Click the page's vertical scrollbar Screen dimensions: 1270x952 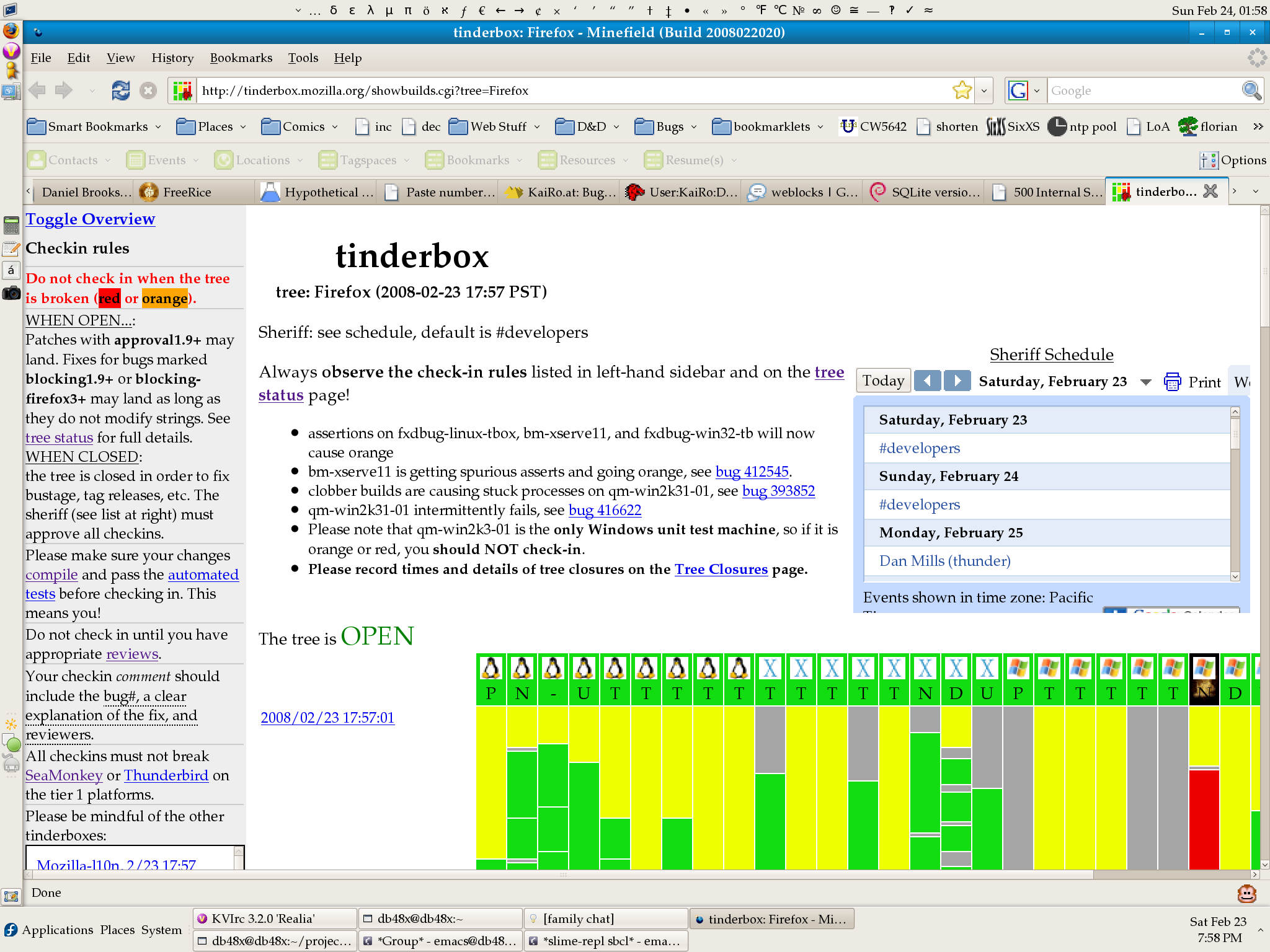click(1265, 537)
